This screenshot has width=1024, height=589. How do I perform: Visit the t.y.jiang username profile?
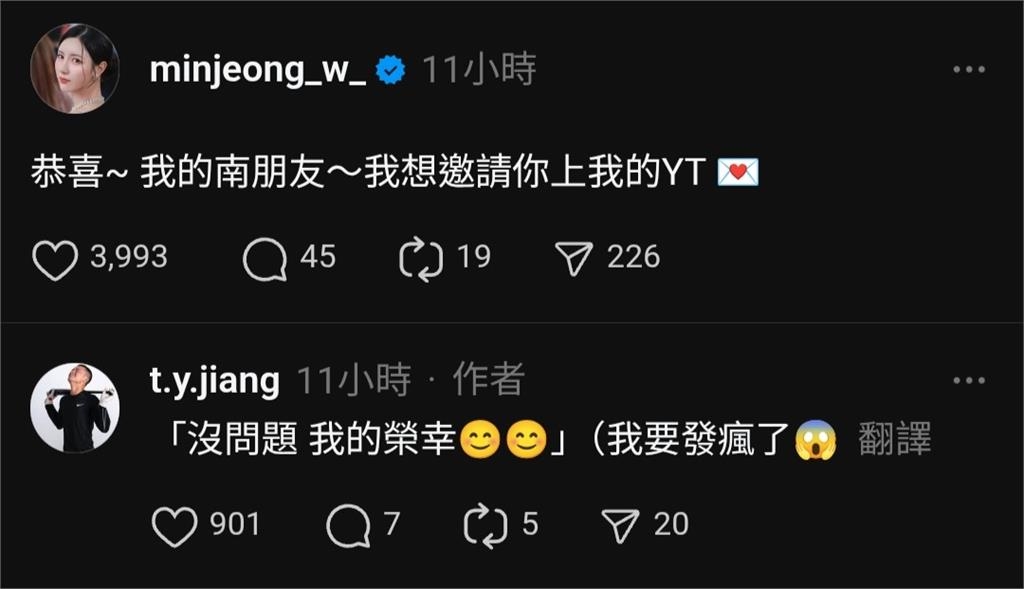214,380
